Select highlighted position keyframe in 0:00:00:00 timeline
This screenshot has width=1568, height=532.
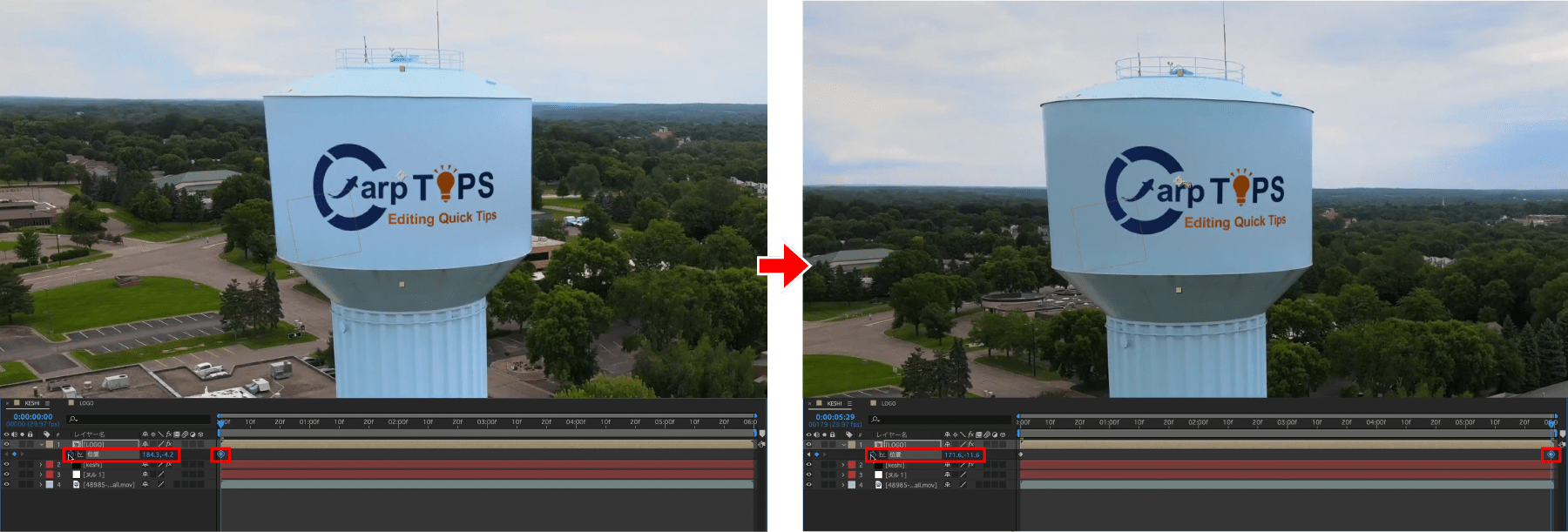tap(221, 455)
